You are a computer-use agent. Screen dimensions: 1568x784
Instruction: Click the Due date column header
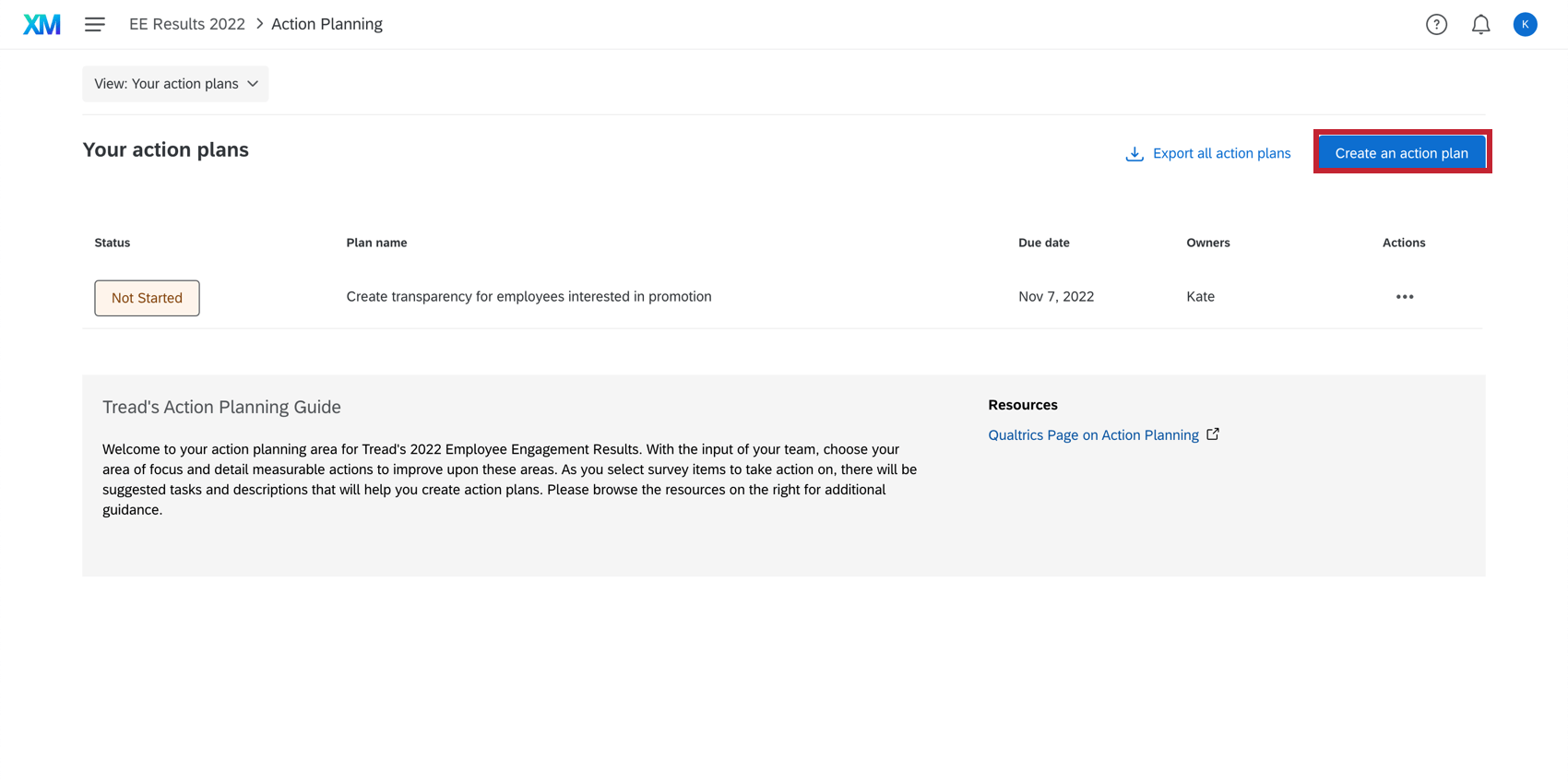tap(1043, 243)
